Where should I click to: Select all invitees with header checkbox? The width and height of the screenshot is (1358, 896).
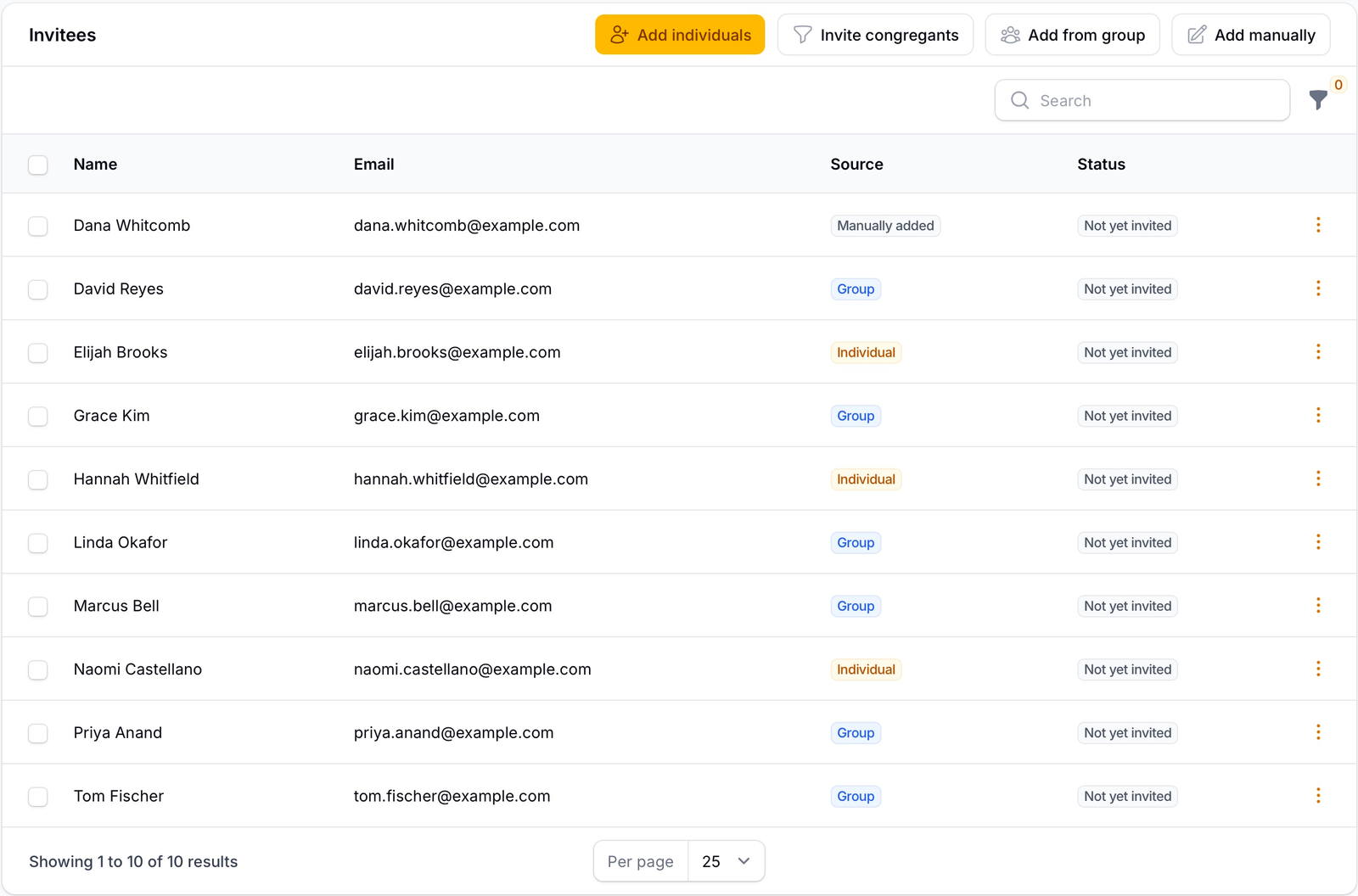38,165
